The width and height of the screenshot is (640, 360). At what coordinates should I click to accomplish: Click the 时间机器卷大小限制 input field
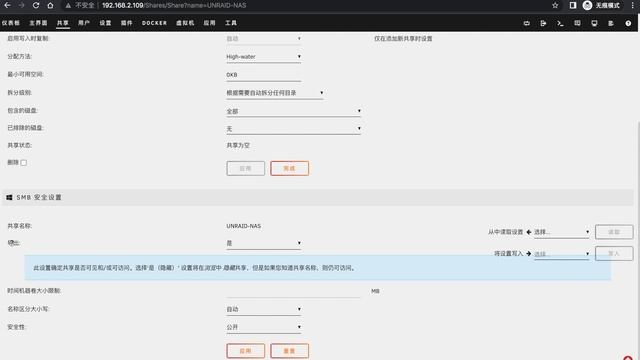point(293,291)
